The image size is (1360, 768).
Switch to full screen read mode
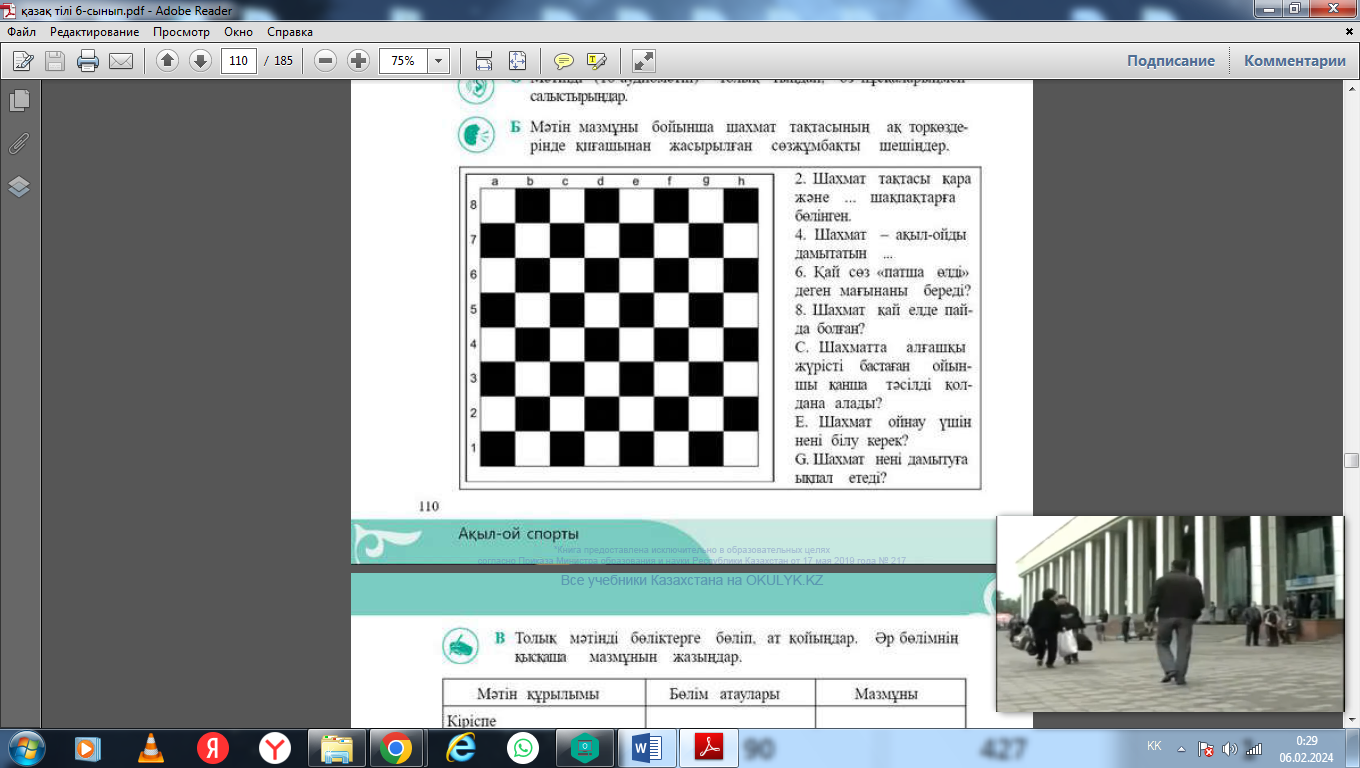click(x=644, y=61)
